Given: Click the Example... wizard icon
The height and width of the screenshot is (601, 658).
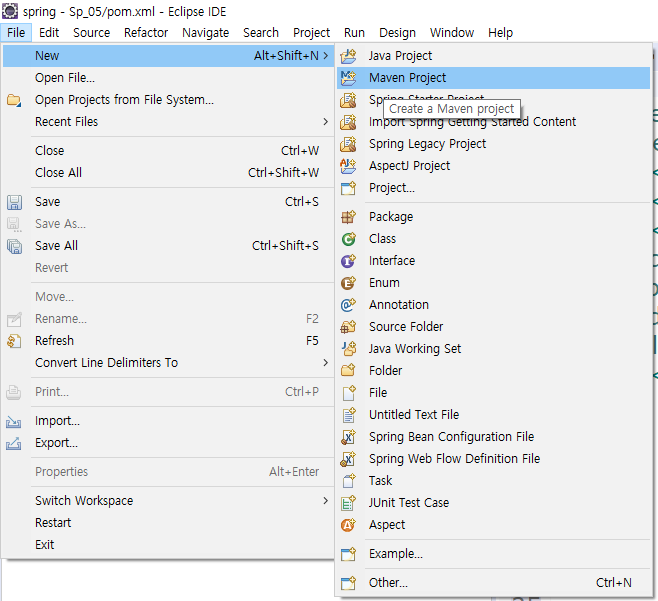Looking at the screenshot, I should click(x=348, y=554).
